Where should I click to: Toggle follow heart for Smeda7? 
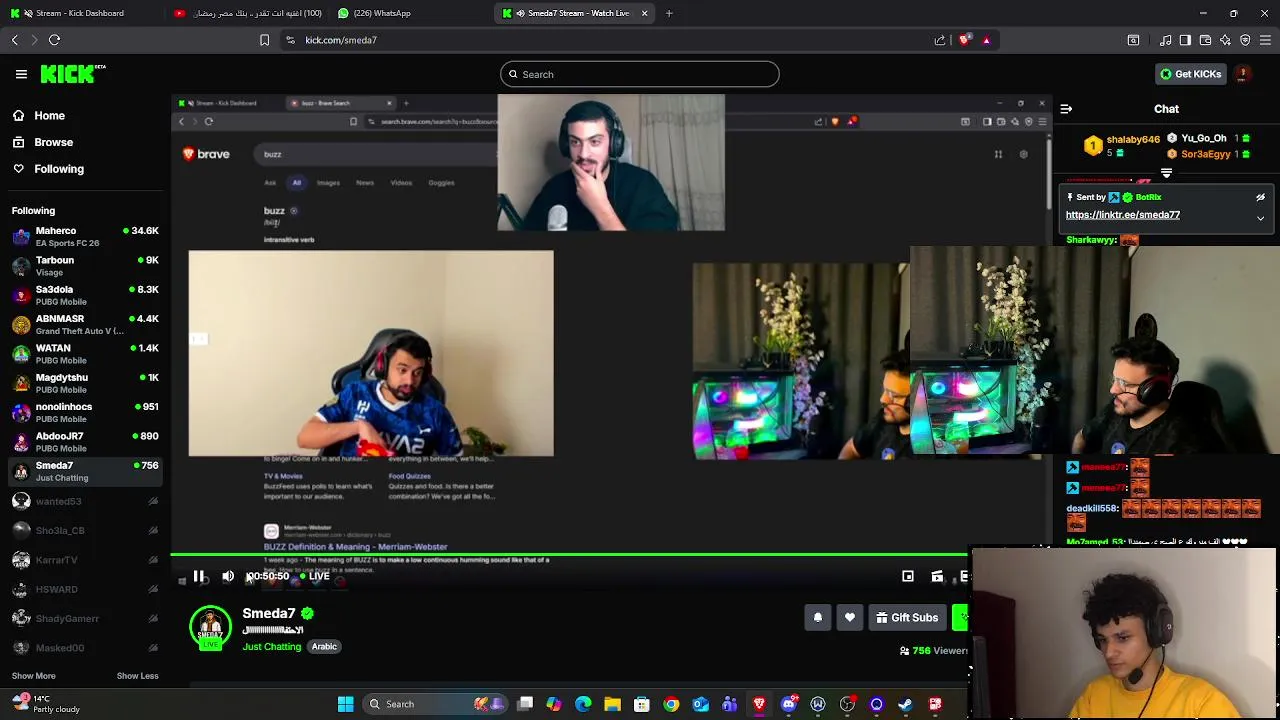[x=850, y=618]
